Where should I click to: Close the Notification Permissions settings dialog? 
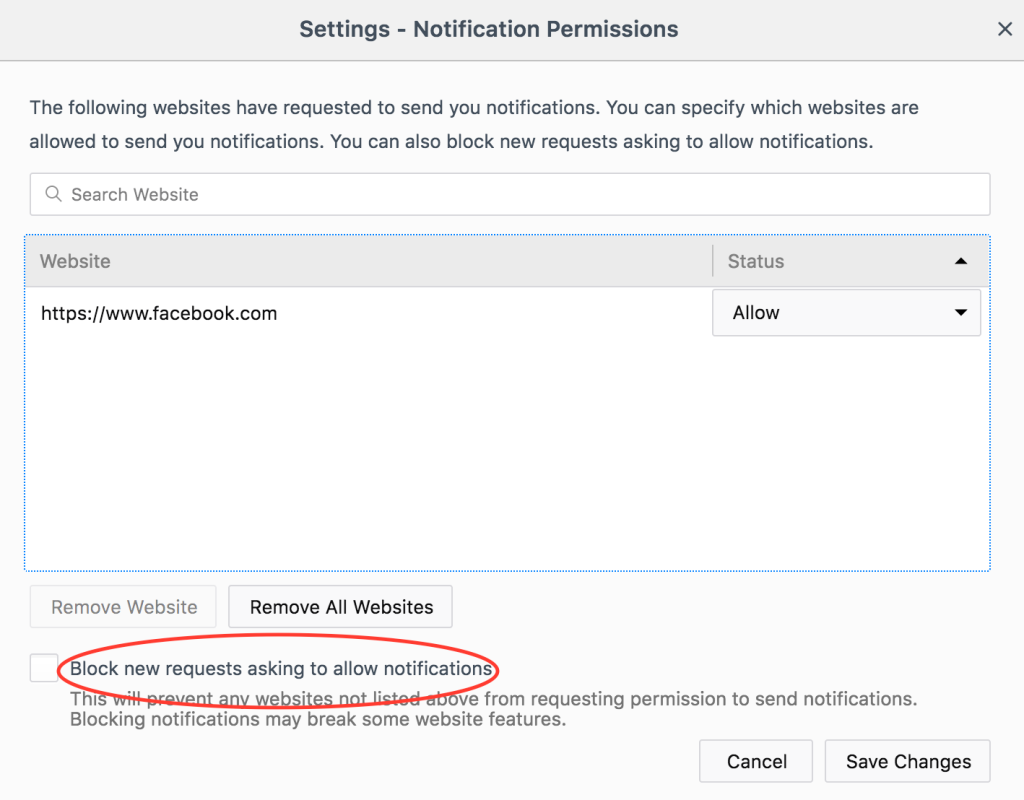click(1005, 29)
